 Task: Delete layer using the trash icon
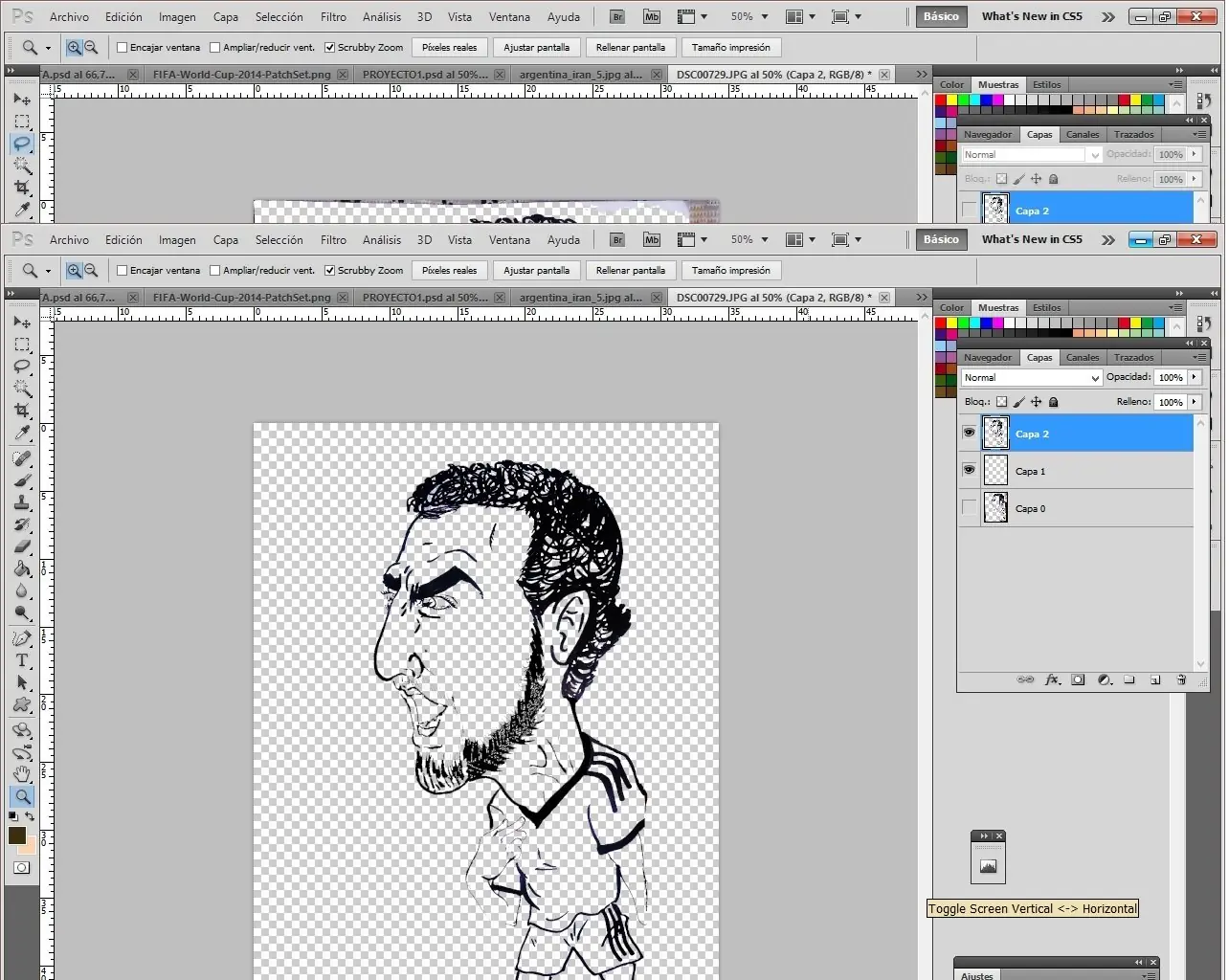1181,679
